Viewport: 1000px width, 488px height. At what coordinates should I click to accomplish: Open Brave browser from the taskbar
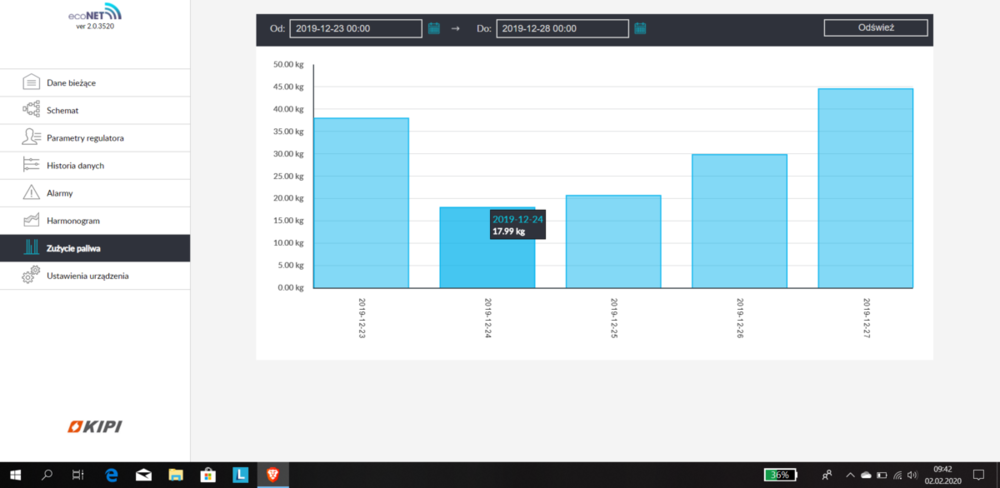click(x=272, y=475)
